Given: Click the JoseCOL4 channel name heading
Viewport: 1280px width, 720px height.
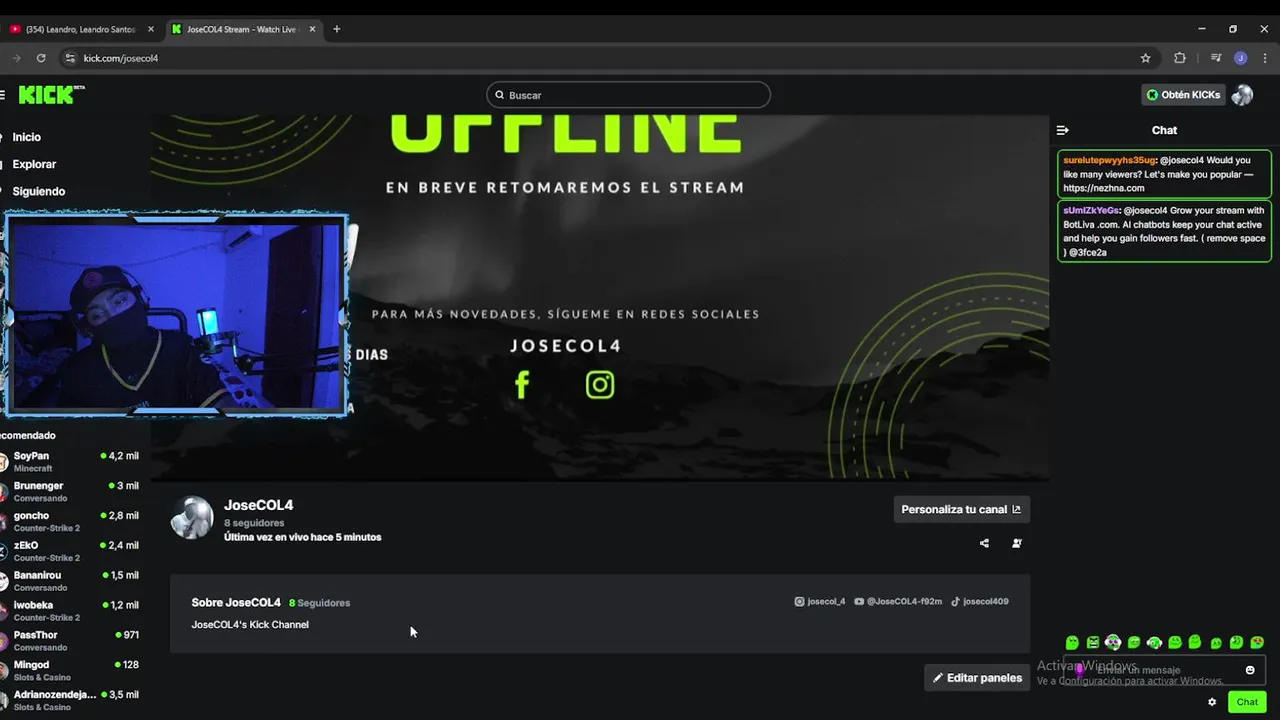Looking at the screenshot, I should pyautogui.click(x=258, y=505).
